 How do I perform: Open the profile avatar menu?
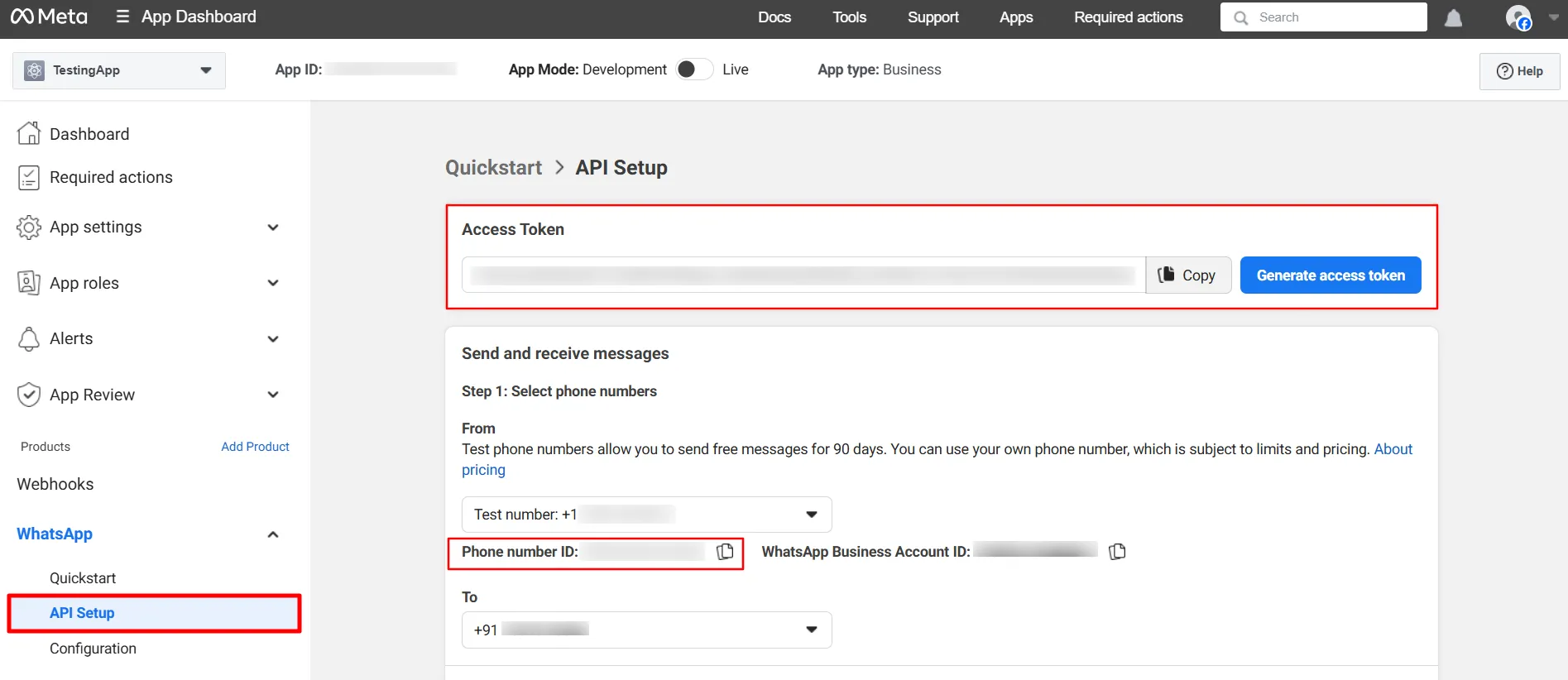(x=1518, y=17)
